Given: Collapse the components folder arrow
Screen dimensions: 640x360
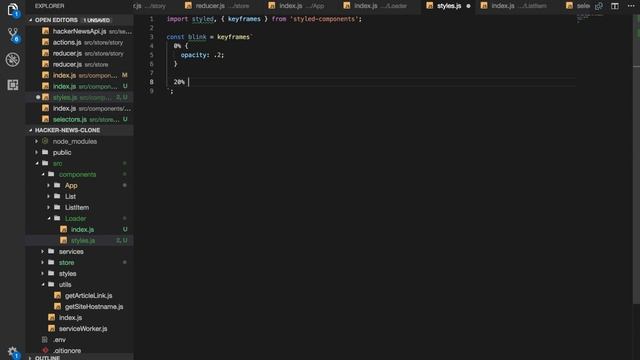Looking at the screenshot, I should 43,174.
